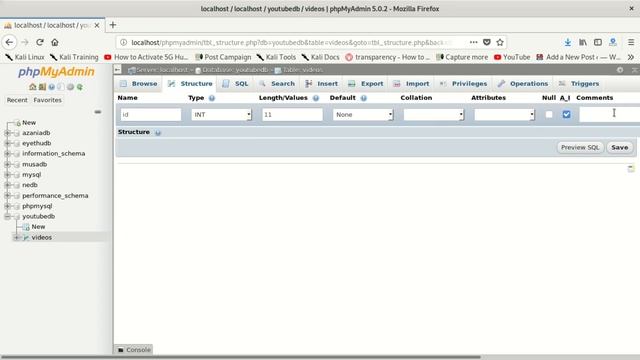Close the localhost browser tab
The image size is (640, 360).
97,25
